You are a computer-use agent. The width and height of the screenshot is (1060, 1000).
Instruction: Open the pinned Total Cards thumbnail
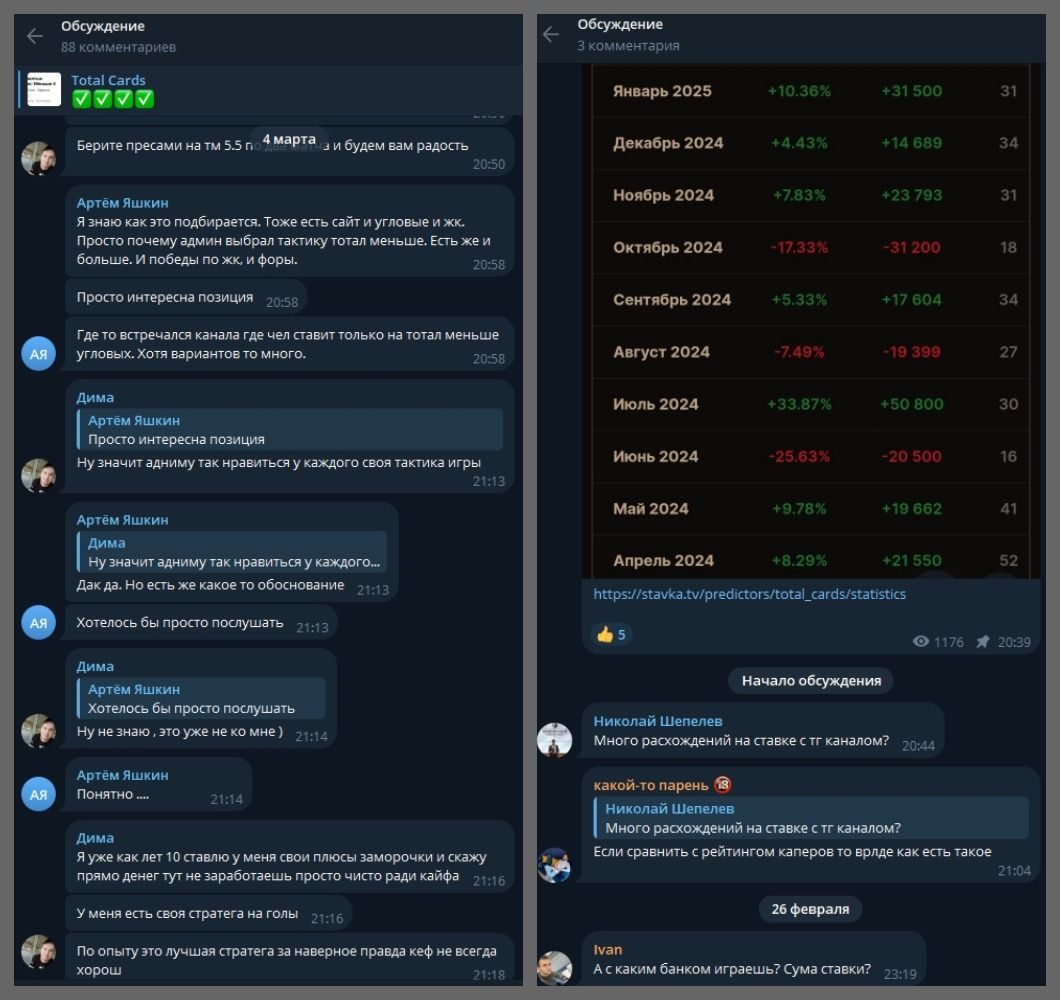click(x=44, y=89)
